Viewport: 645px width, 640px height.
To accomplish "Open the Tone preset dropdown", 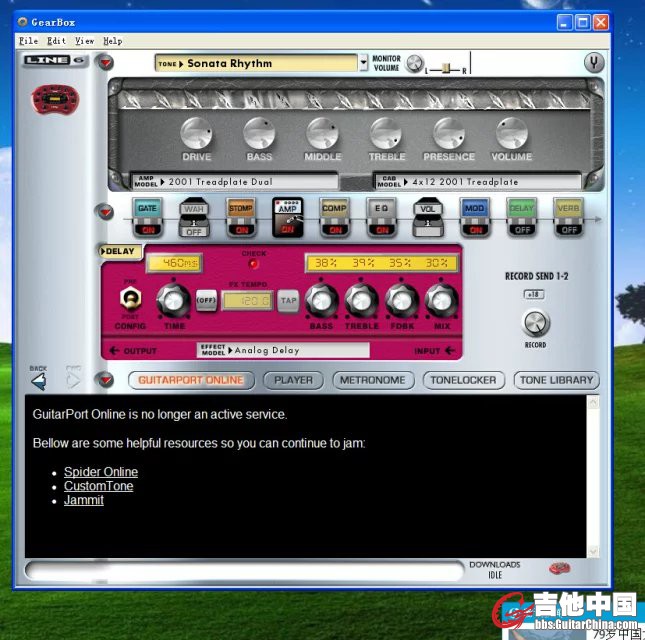I will (363, 63).
